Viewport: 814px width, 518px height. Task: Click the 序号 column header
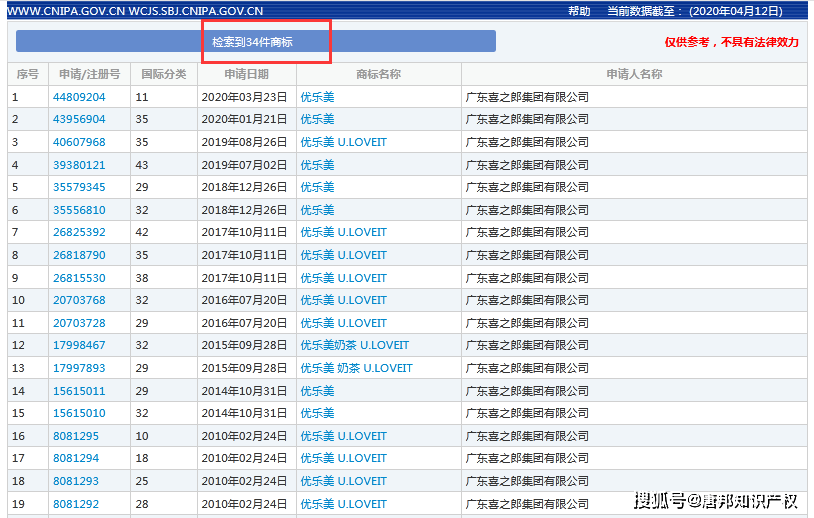(28, 74)
